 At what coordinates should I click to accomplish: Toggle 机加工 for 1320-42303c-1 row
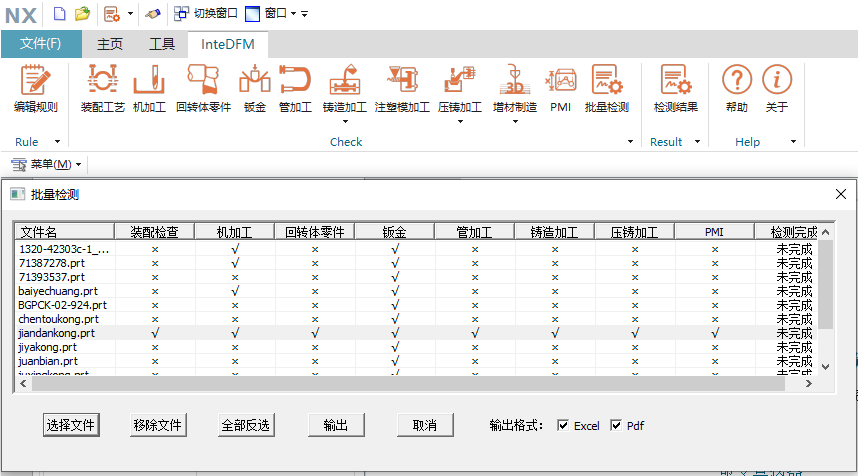click(x=235, y=249)
